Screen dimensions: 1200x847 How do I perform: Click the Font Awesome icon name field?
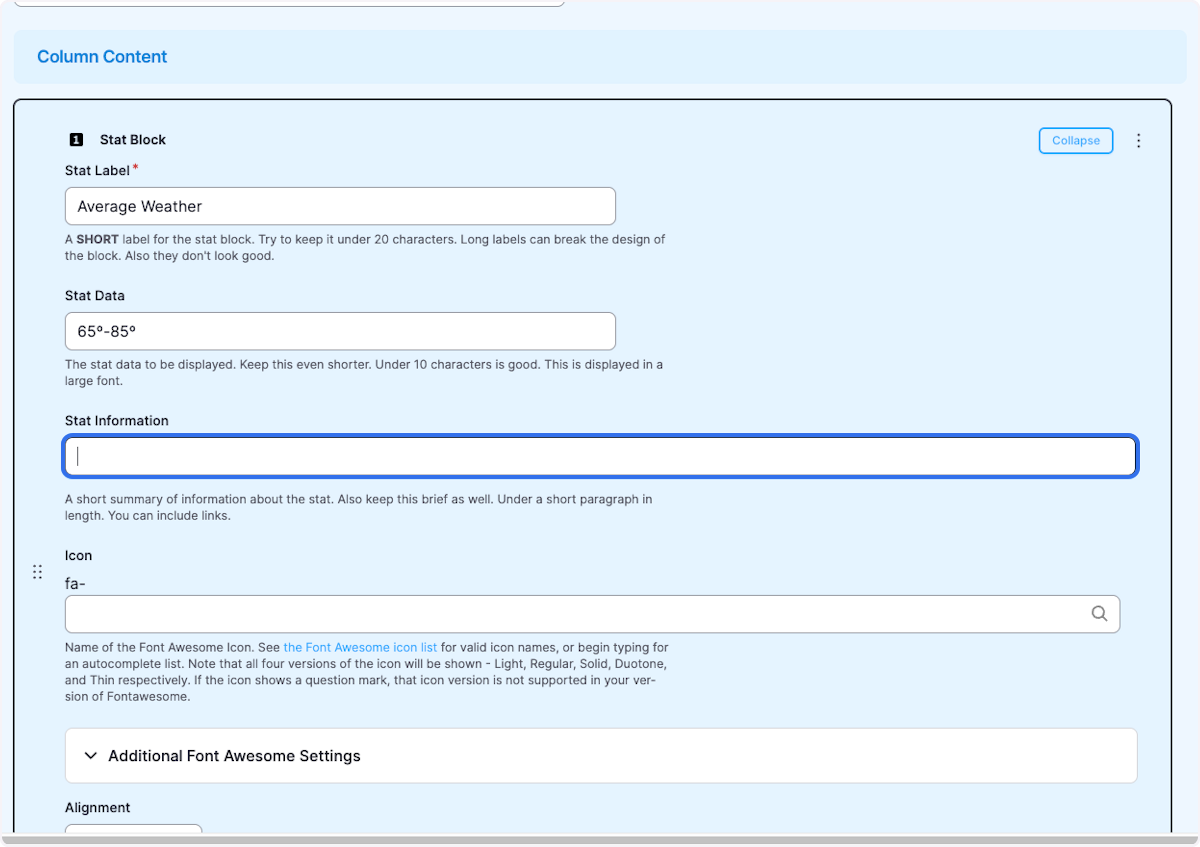click(592, 614)
